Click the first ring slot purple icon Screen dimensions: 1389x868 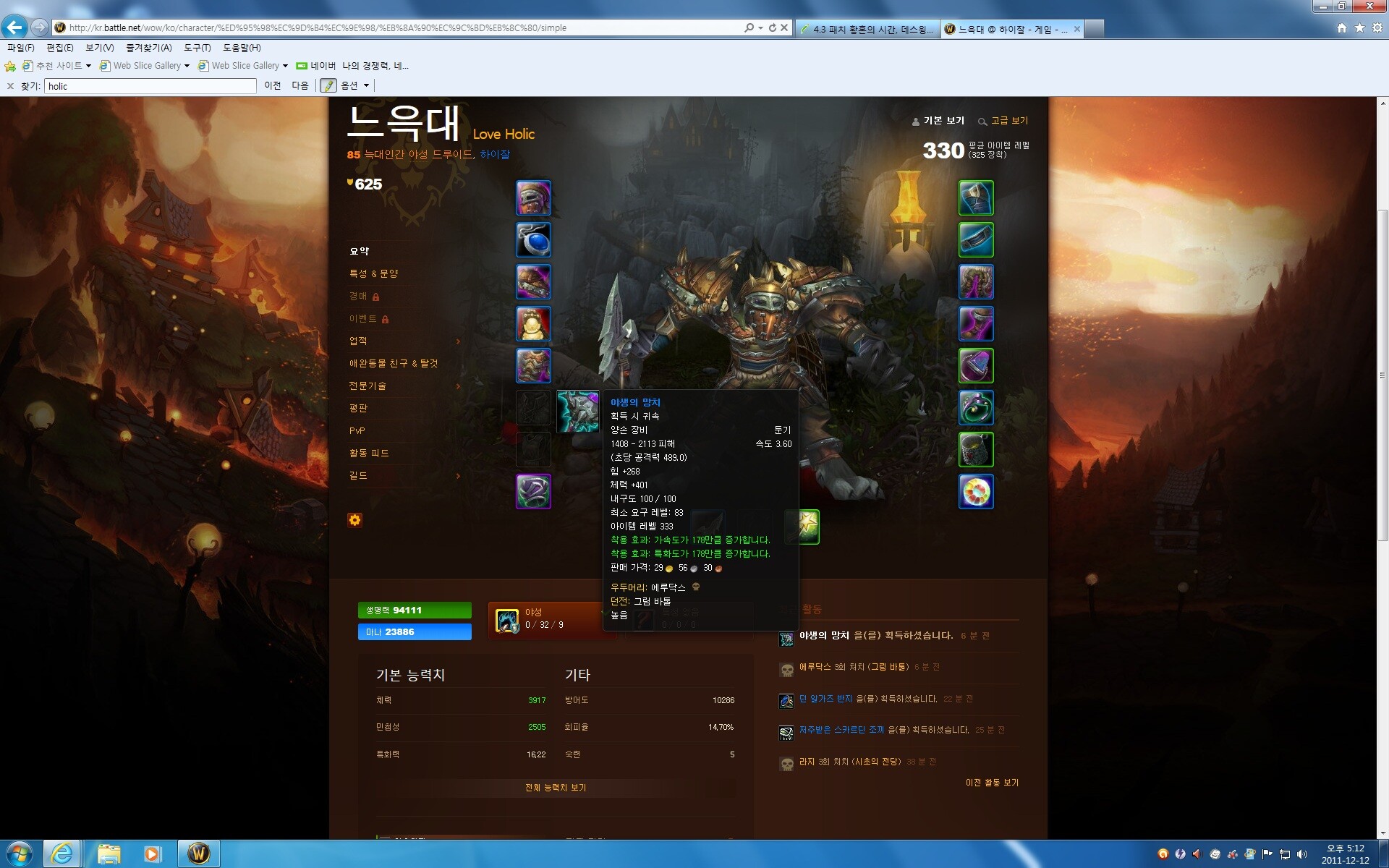[x=976, y=366]
